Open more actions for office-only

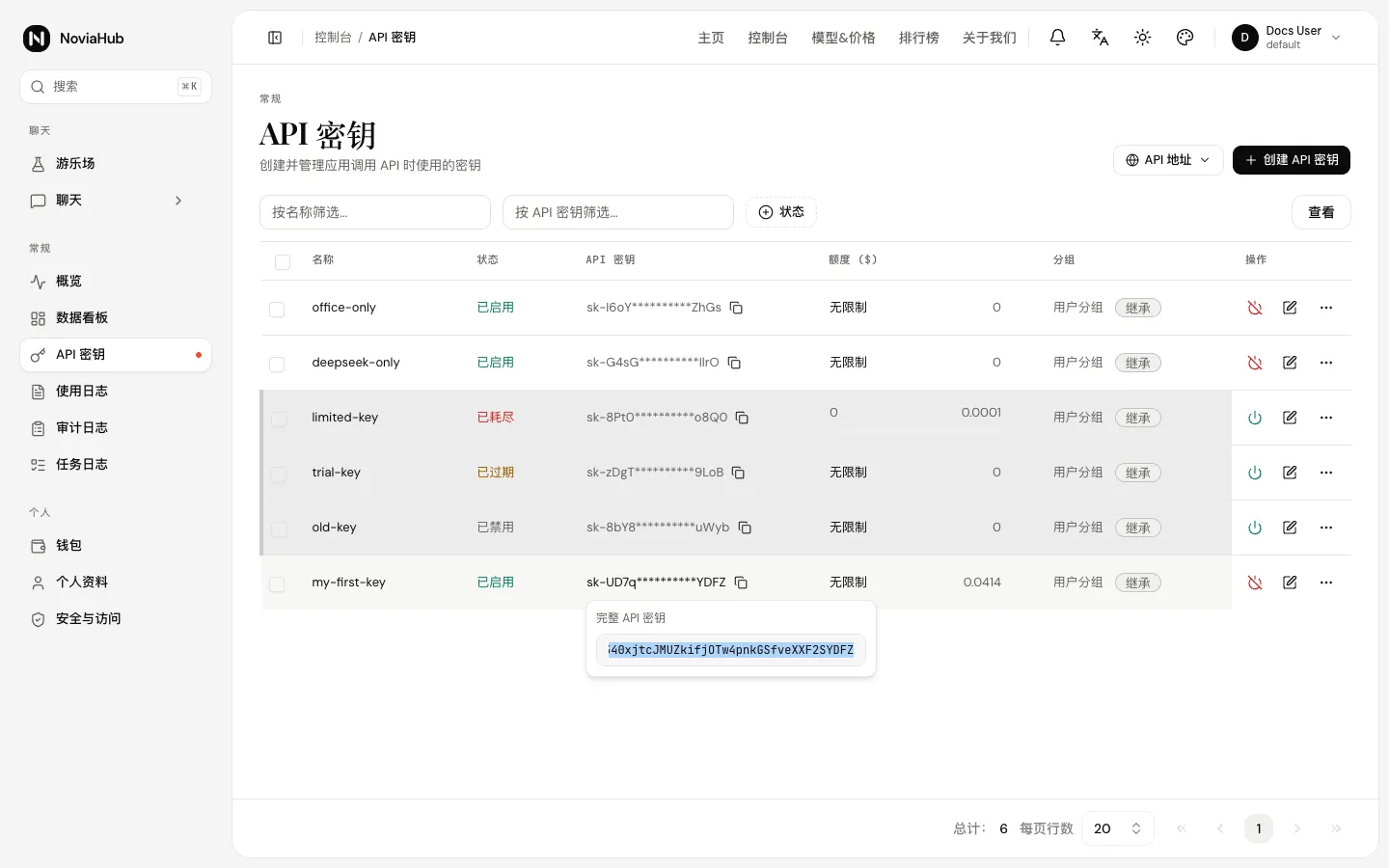coord(1326,308)
